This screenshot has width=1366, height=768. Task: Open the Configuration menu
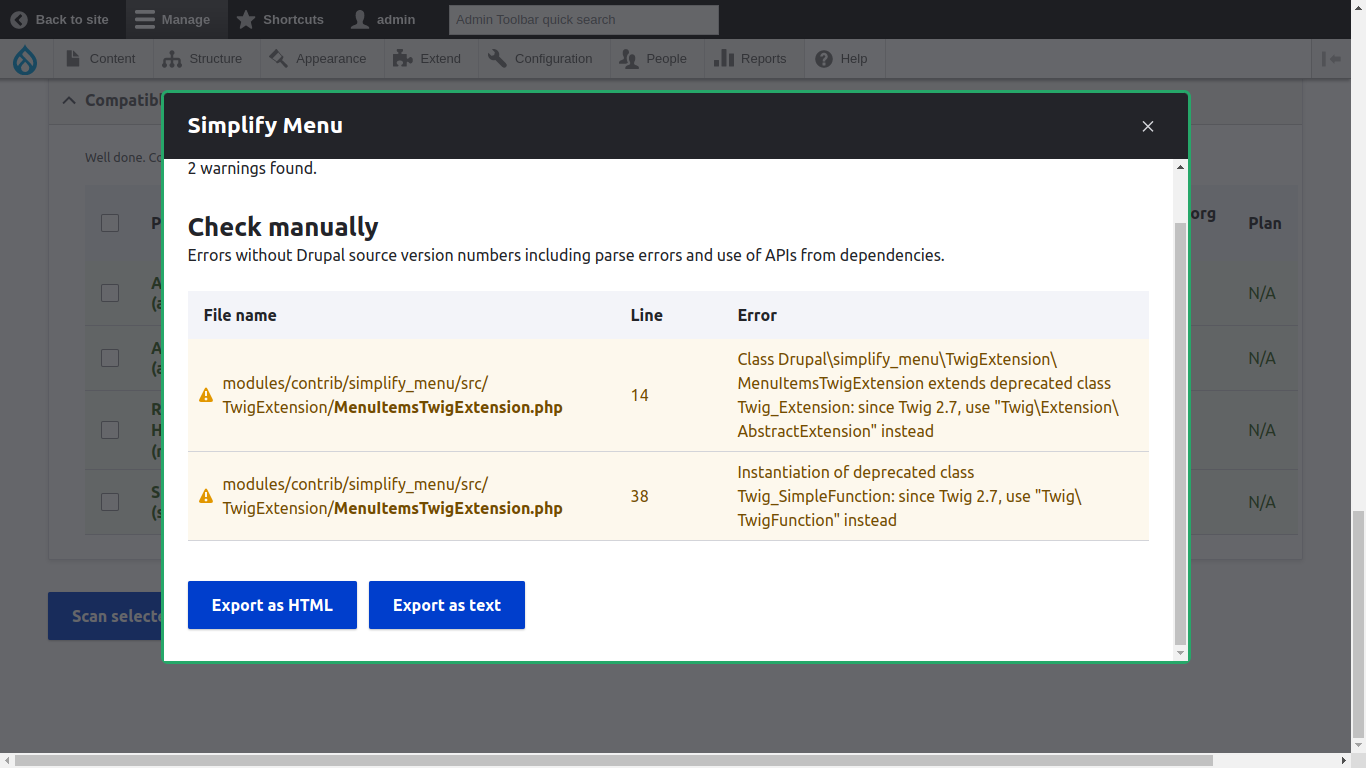[541, 59]
